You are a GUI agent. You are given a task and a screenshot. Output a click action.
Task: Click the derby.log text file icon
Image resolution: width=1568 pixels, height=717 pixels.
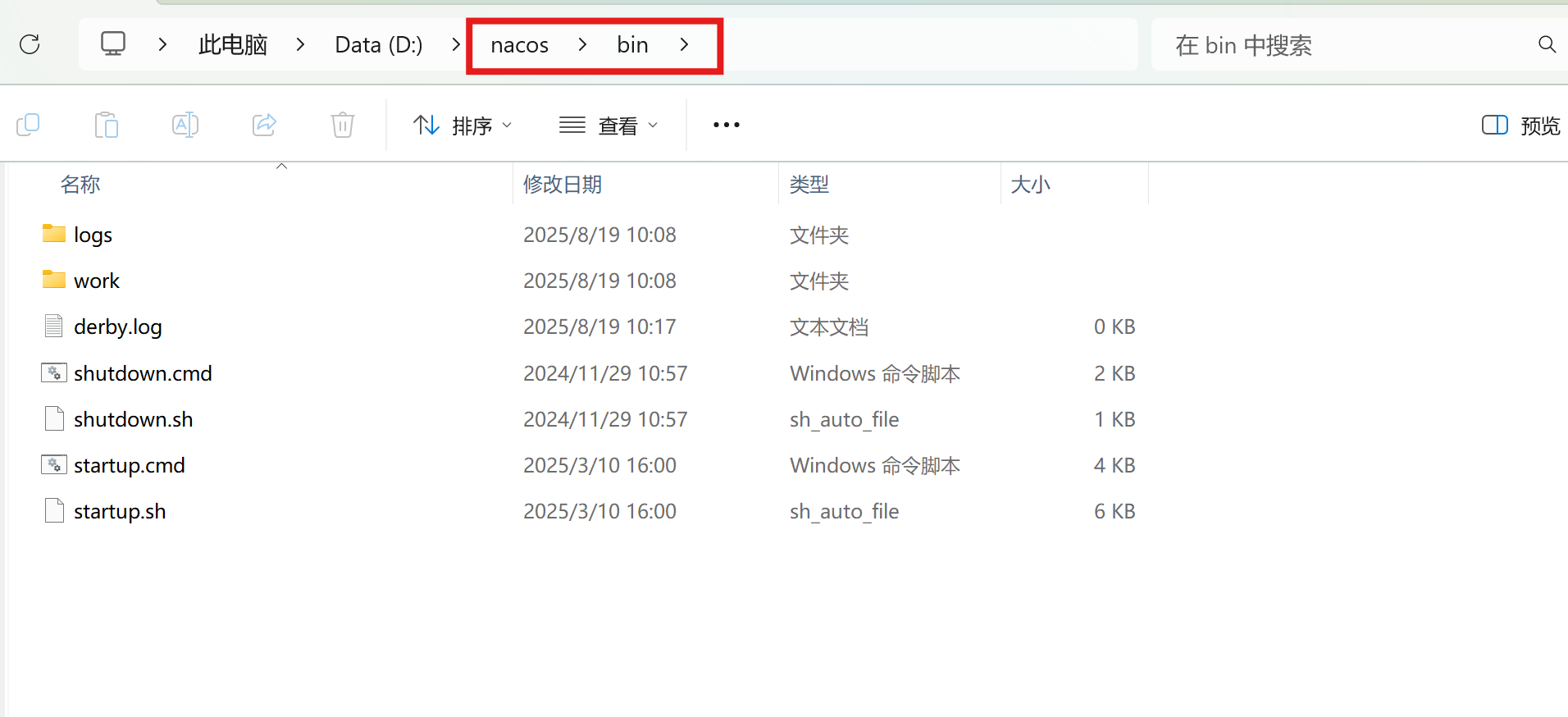point(54,326)
